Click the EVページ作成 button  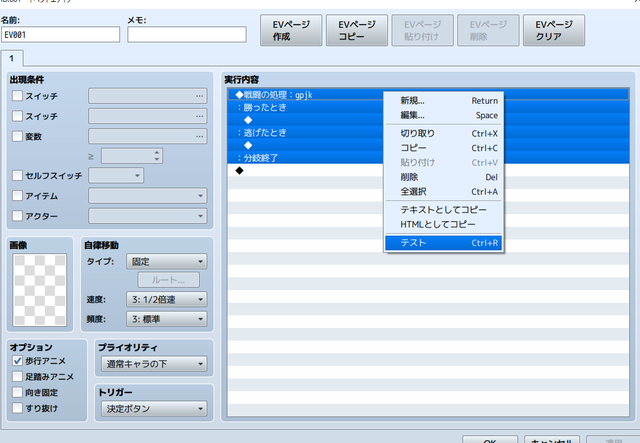(291, 30)
